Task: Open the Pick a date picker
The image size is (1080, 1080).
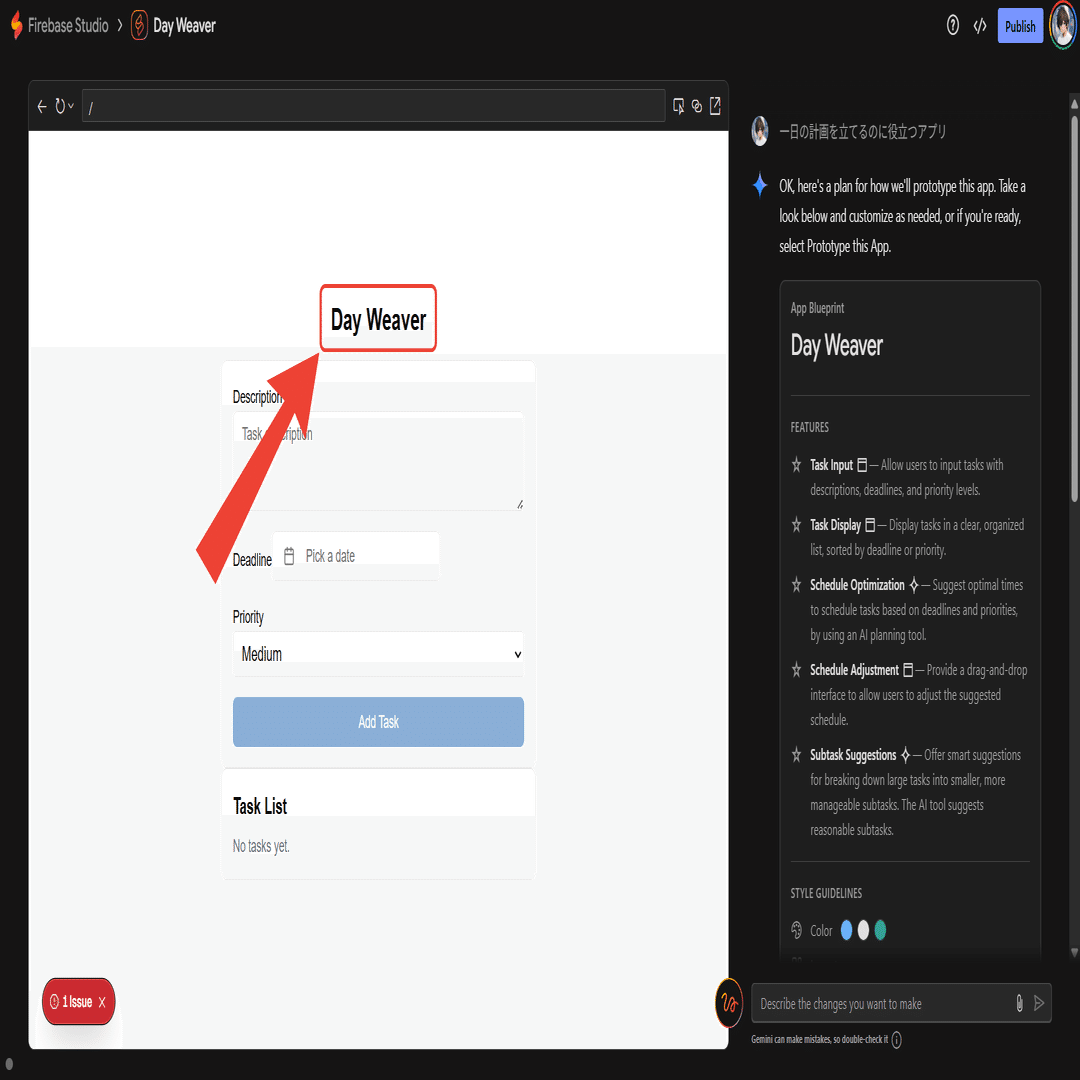Action: click(x=356, y=556)
